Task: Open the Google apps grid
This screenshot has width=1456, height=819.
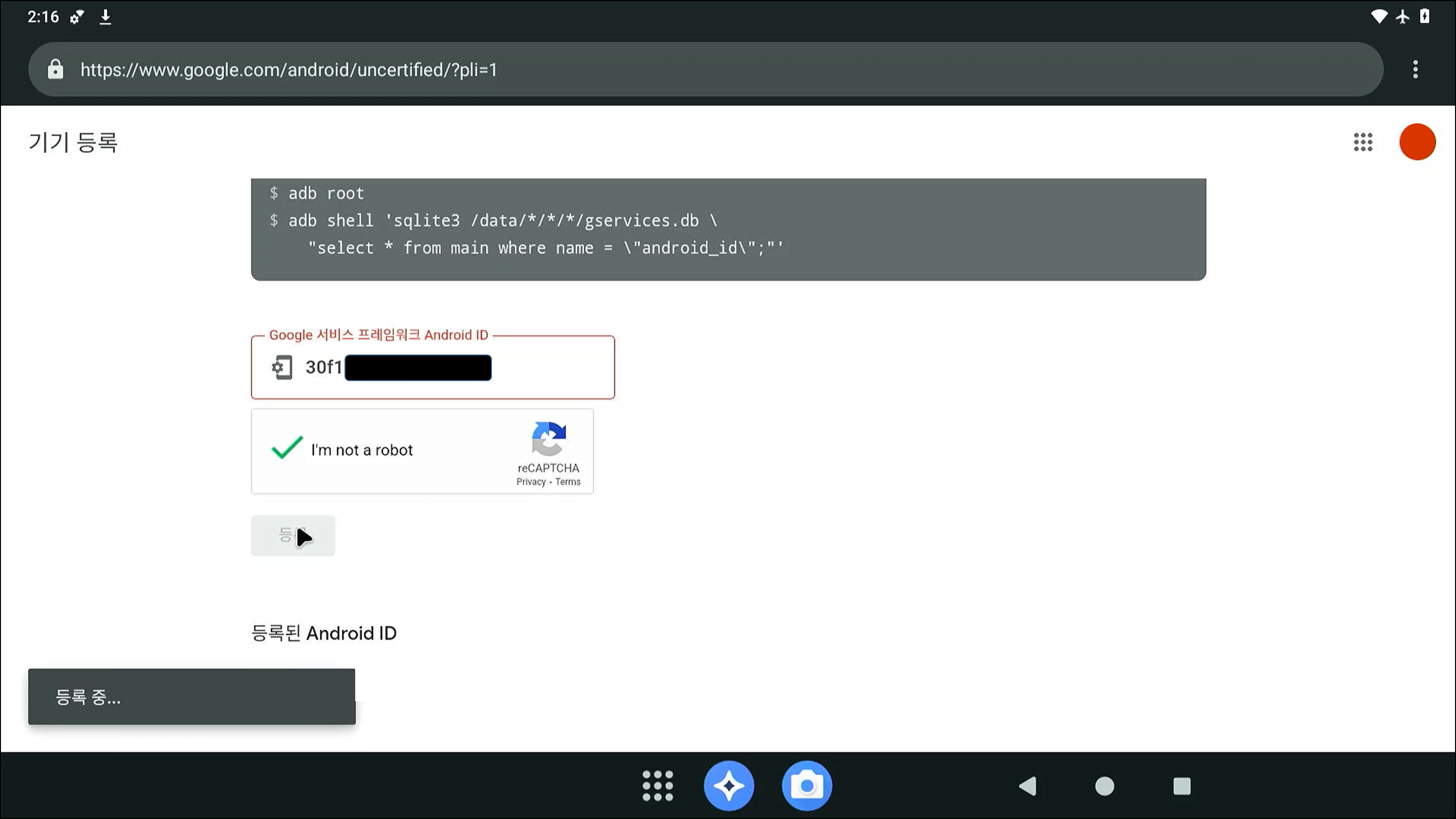Action: click(x=1363, y=142)
